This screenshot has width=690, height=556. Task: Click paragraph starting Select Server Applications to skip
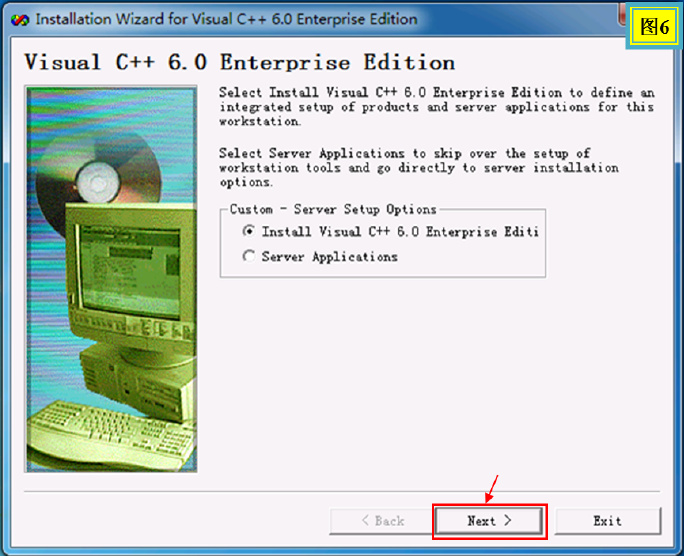pos(418,167)
